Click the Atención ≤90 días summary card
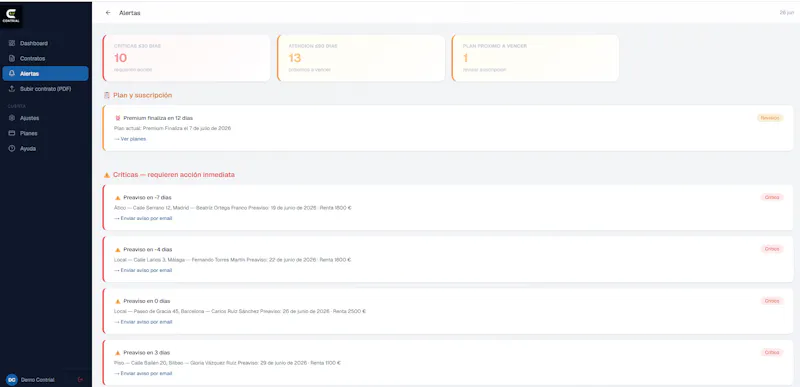This screenshot has height=387, width=800. (x=361, y=58)
